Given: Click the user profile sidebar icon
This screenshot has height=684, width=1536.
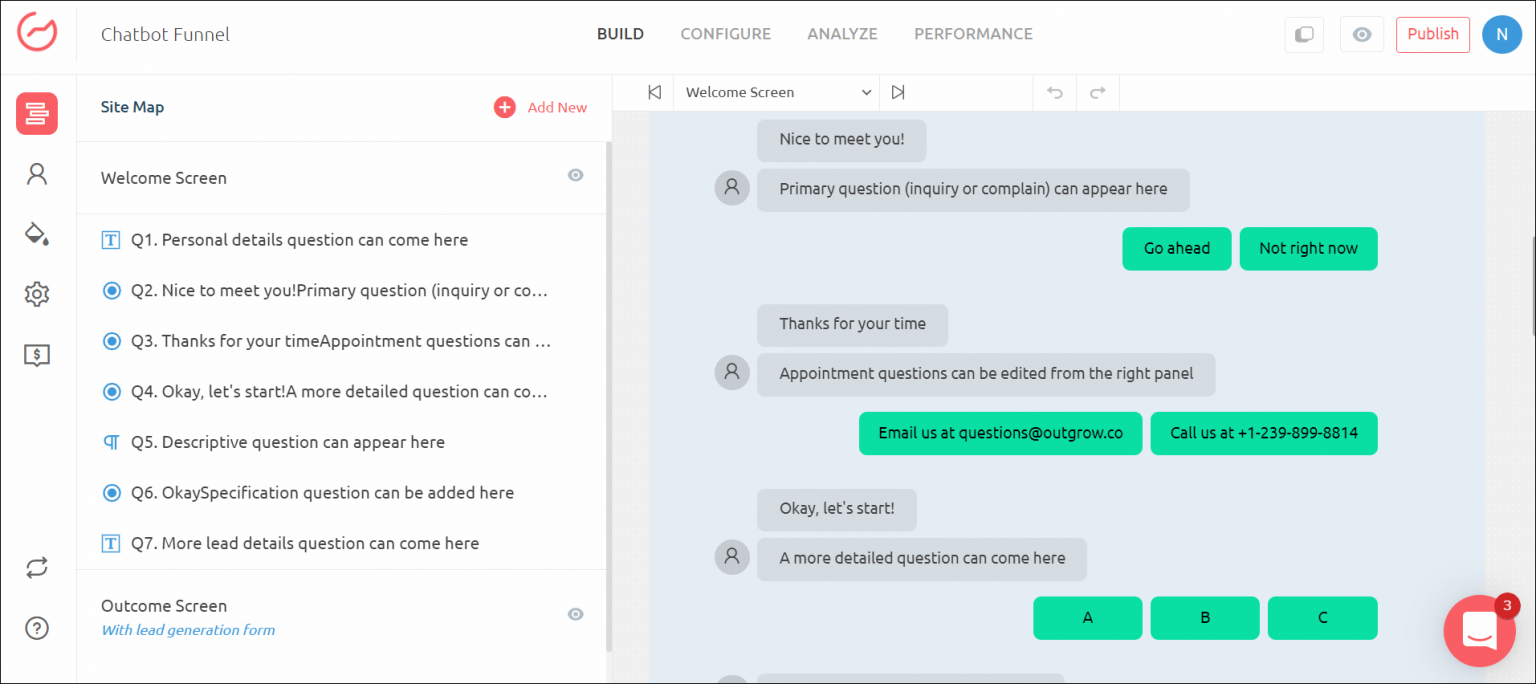Looking at the screenshot, I should click(x=37, y=175).
